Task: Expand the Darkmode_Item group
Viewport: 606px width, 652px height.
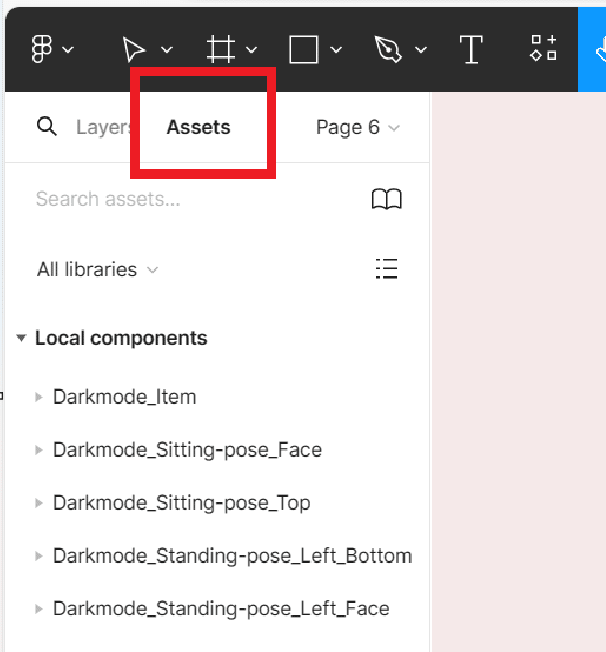Action: (x=39, y=397)
